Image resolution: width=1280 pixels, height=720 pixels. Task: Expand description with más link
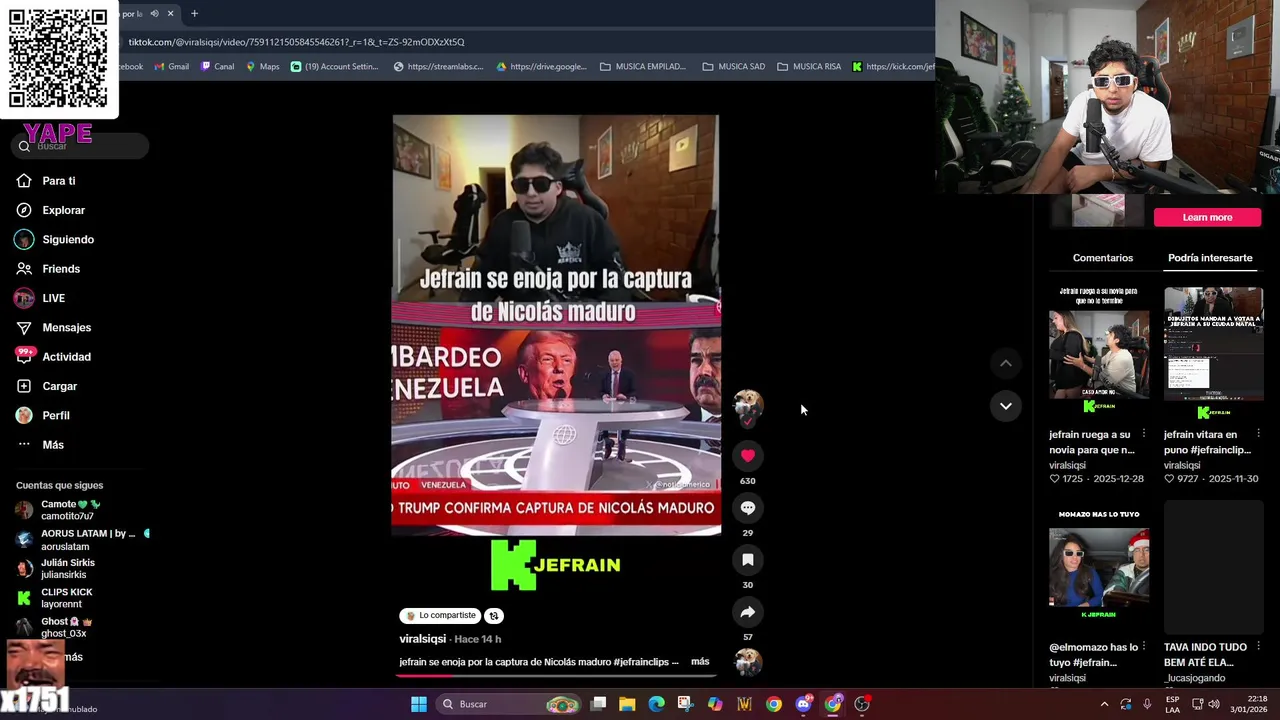700,662
